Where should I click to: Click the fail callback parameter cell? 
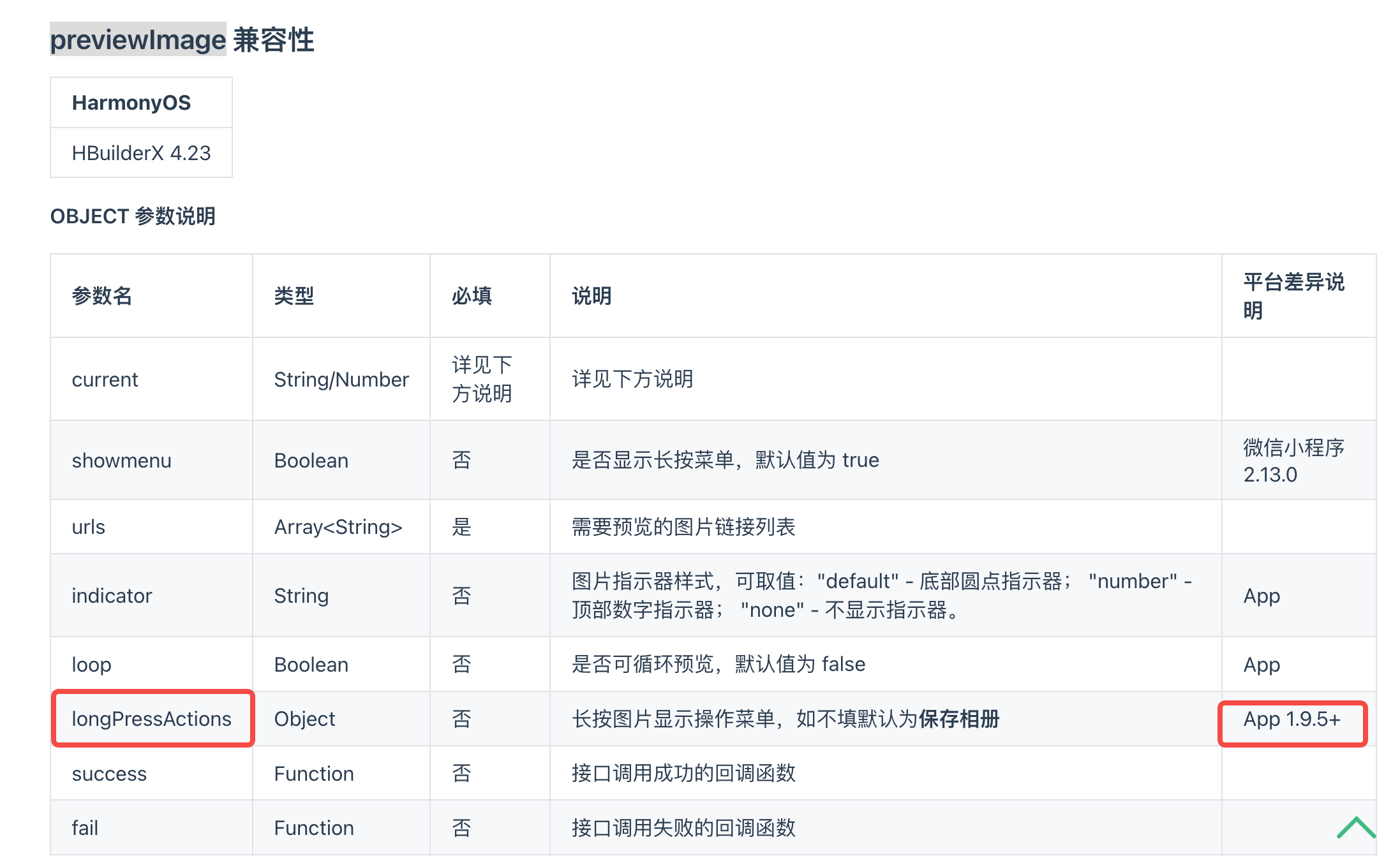(85, 828)
